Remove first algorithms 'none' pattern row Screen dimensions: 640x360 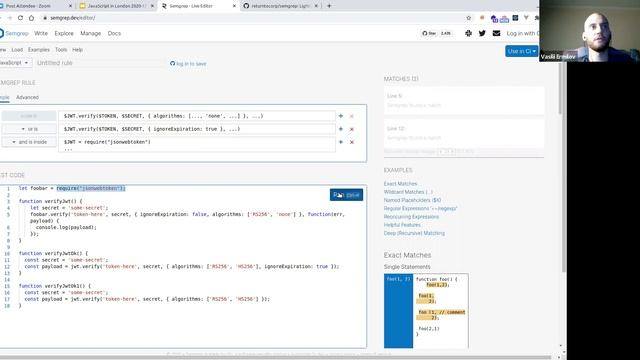tap(352, 116)
